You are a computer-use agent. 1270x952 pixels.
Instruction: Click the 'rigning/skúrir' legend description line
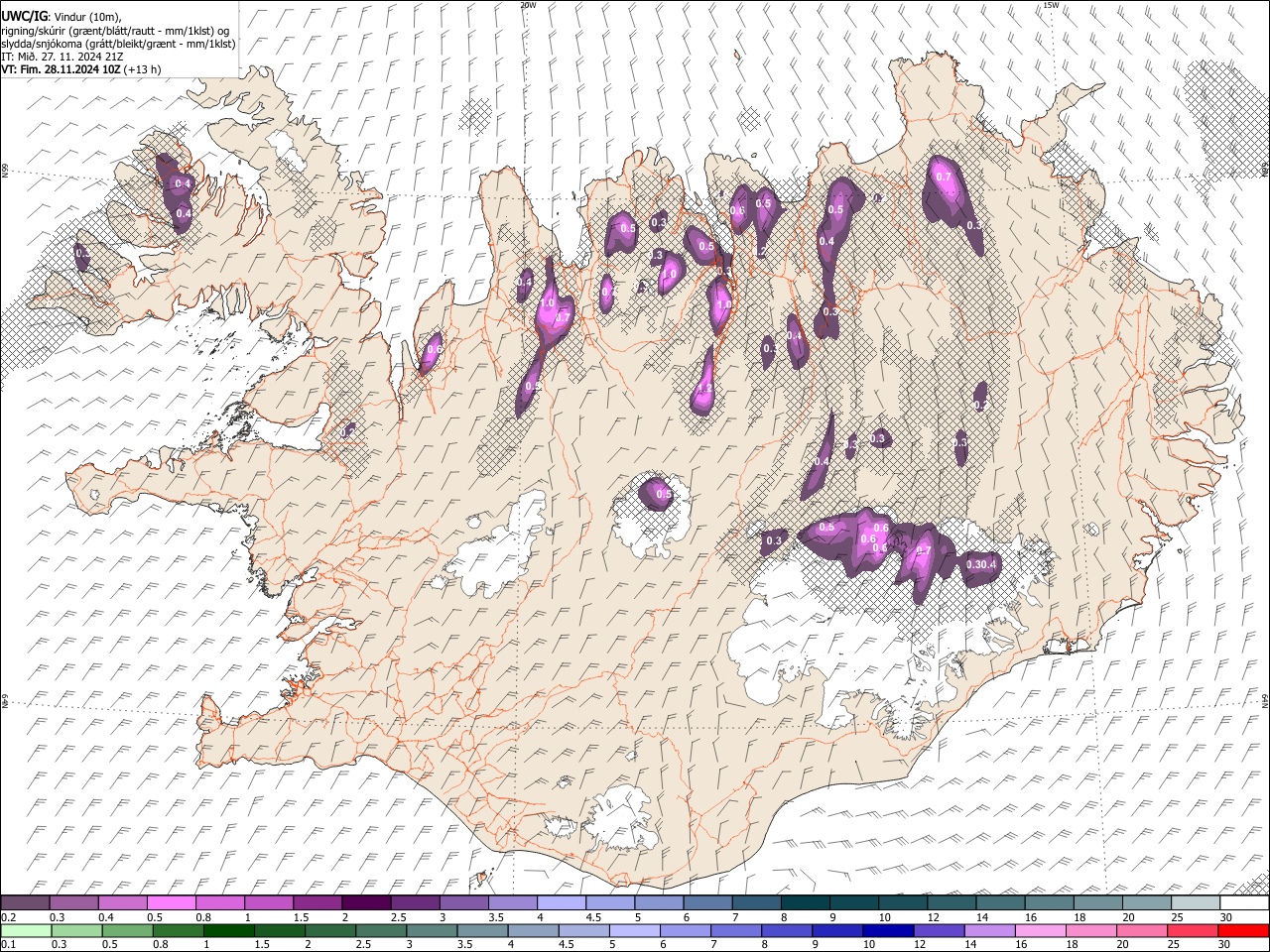pyautogui.click(x=116, y=31)
